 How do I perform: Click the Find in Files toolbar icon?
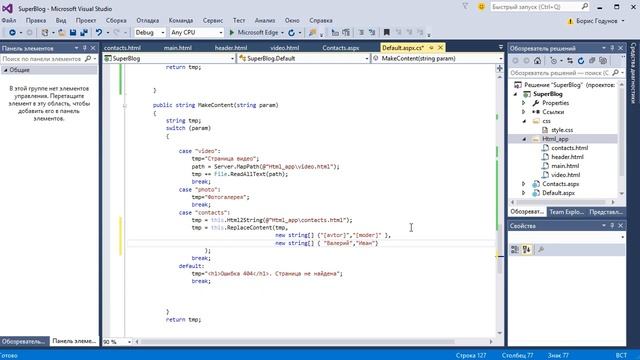[313, 32]
